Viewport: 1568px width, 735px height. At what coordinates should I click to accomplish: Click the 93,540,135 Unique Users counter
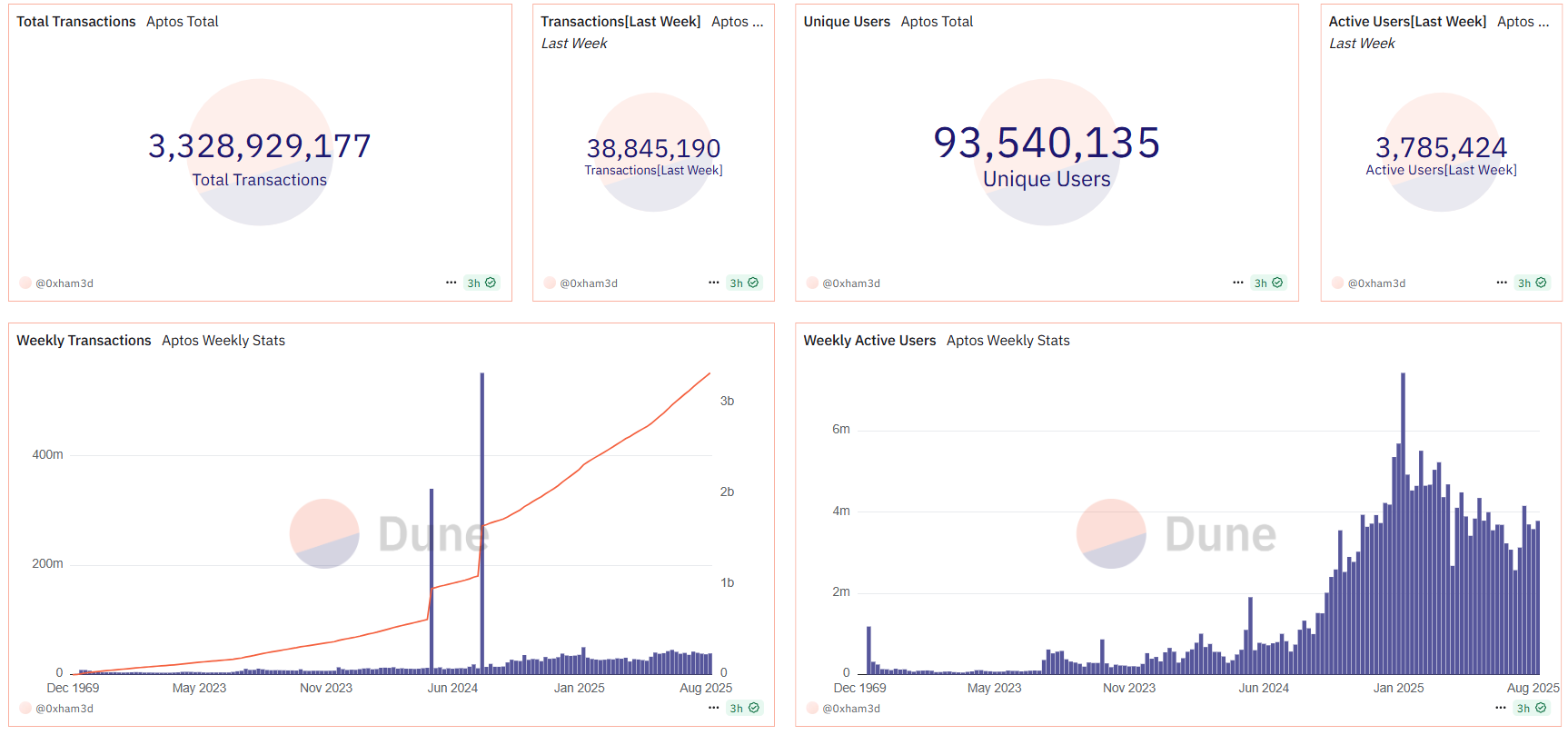(x=1047, y=154)
